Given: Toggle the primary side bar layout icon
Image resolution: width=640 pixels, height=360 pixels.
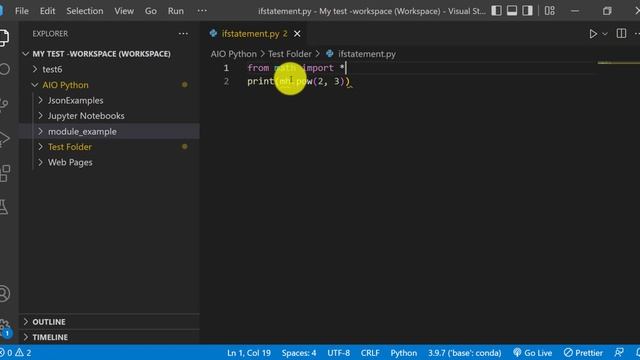Looking at the screenshot, I should pos(496,11).
